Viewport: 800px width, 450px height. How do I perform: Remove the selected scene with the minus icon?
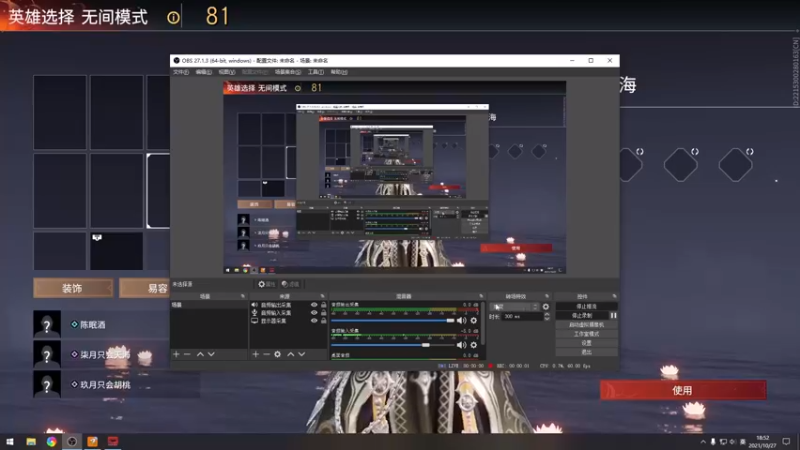point(187,354)
